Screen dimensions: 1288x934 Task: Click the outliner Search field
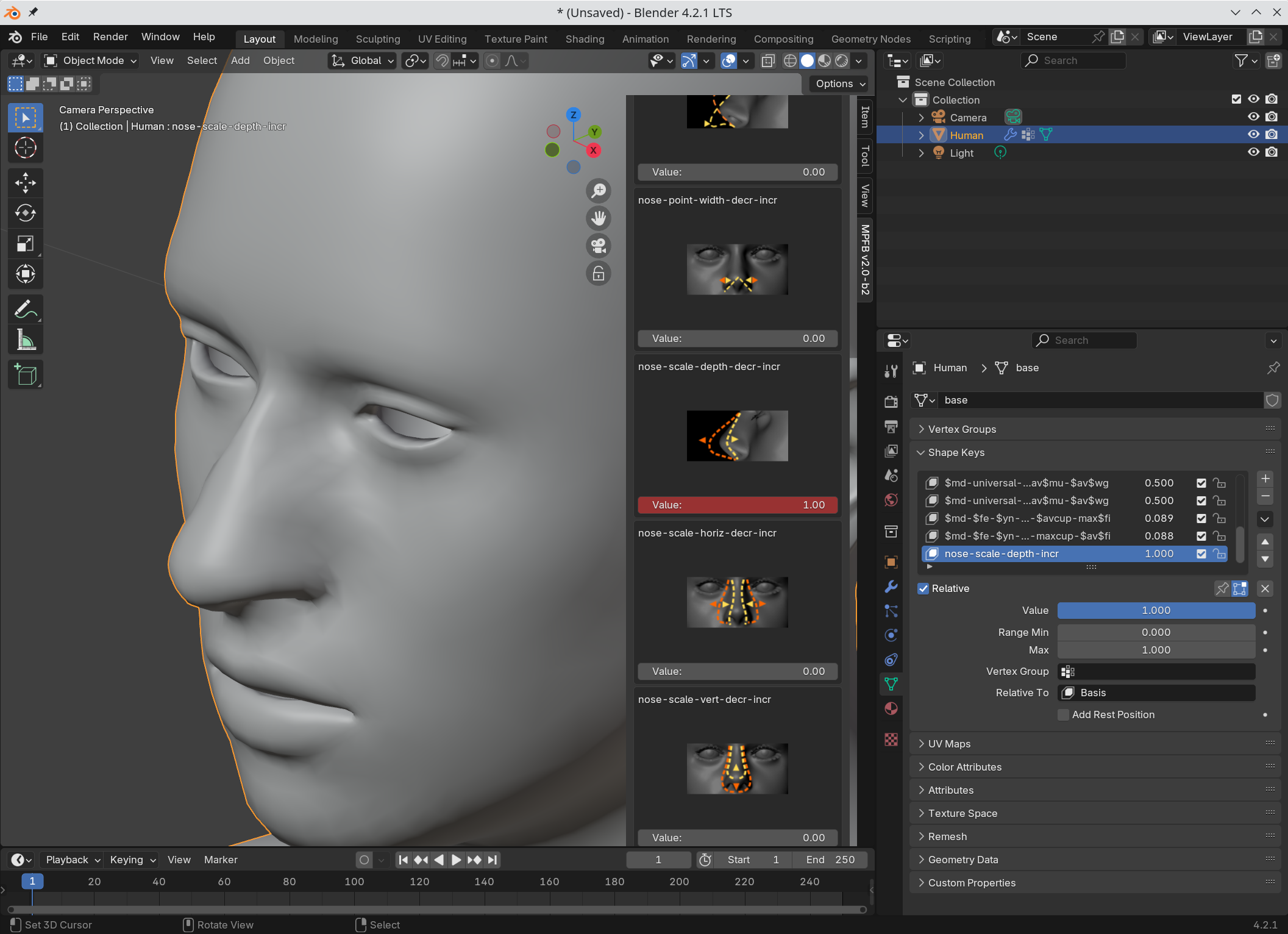pos(1073,60)
